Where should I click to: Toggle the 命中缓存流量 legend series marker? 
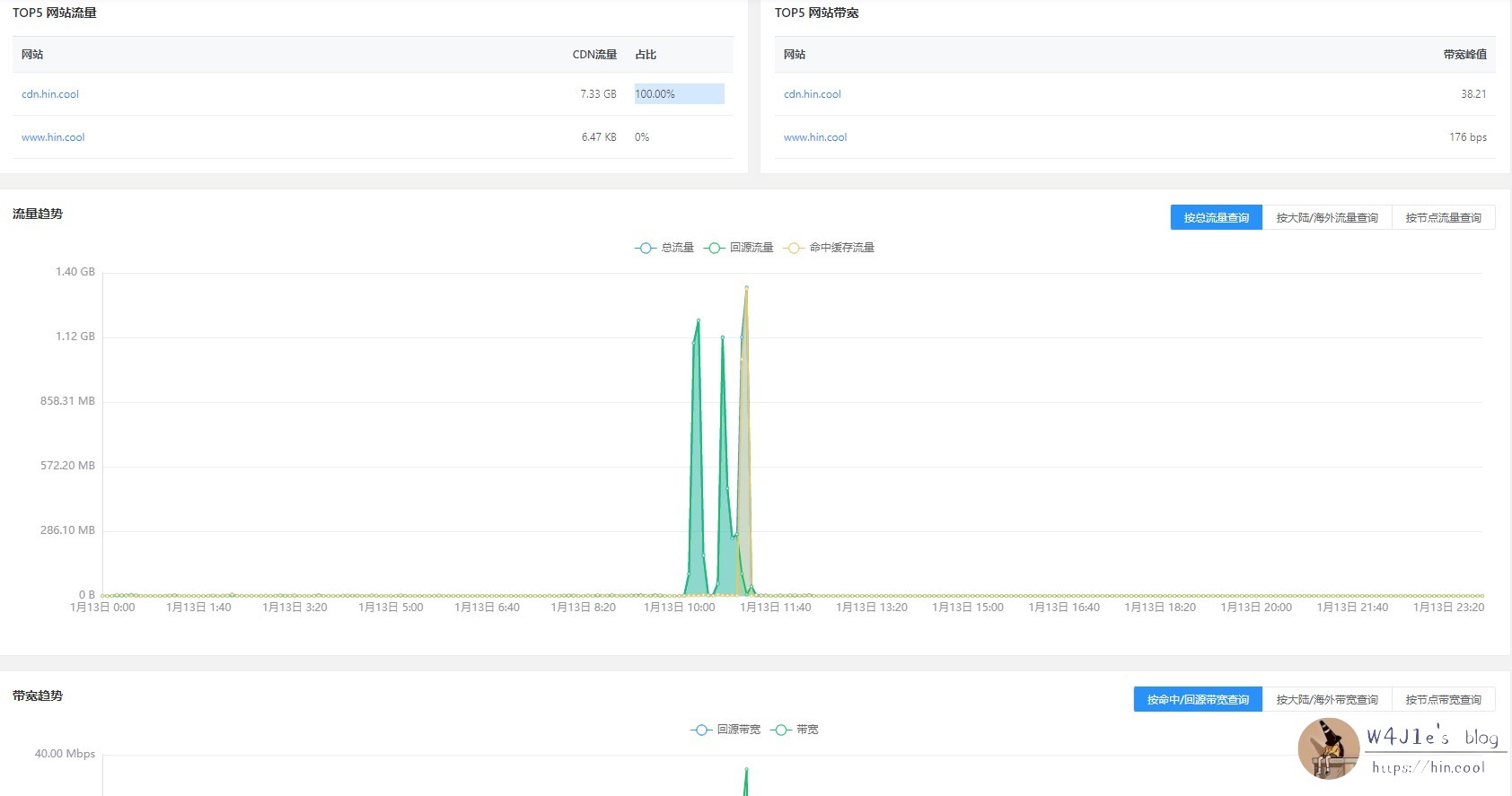793,248
